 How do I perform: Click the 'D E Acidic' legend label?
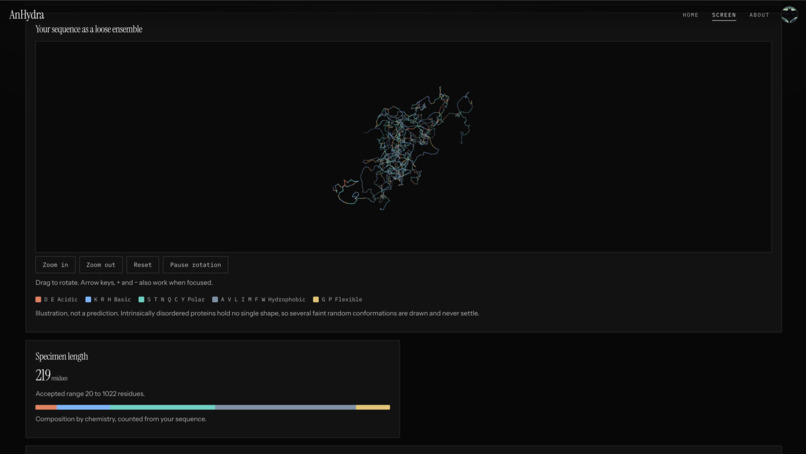(x=61, y=299)
